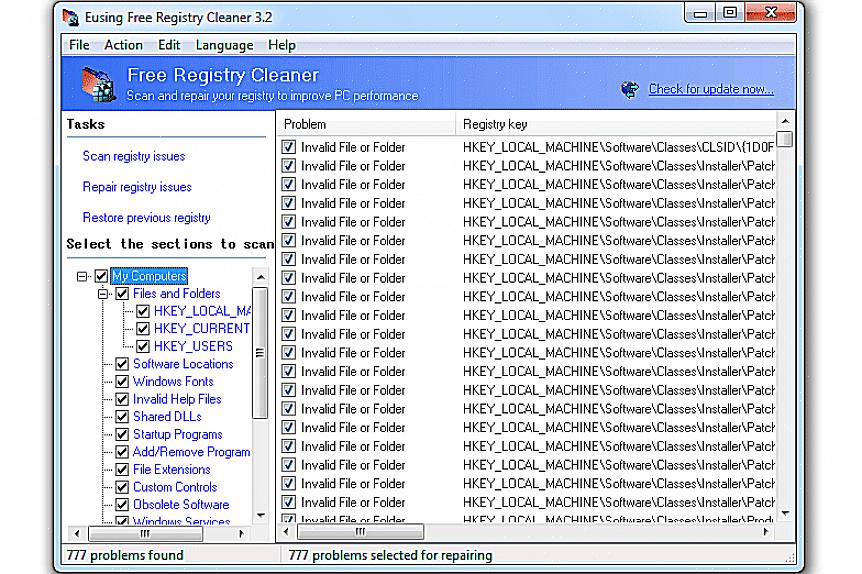Select Add/Remove Program tree item
The height and width of the screenshot is (574, 862).
point(191,452)
